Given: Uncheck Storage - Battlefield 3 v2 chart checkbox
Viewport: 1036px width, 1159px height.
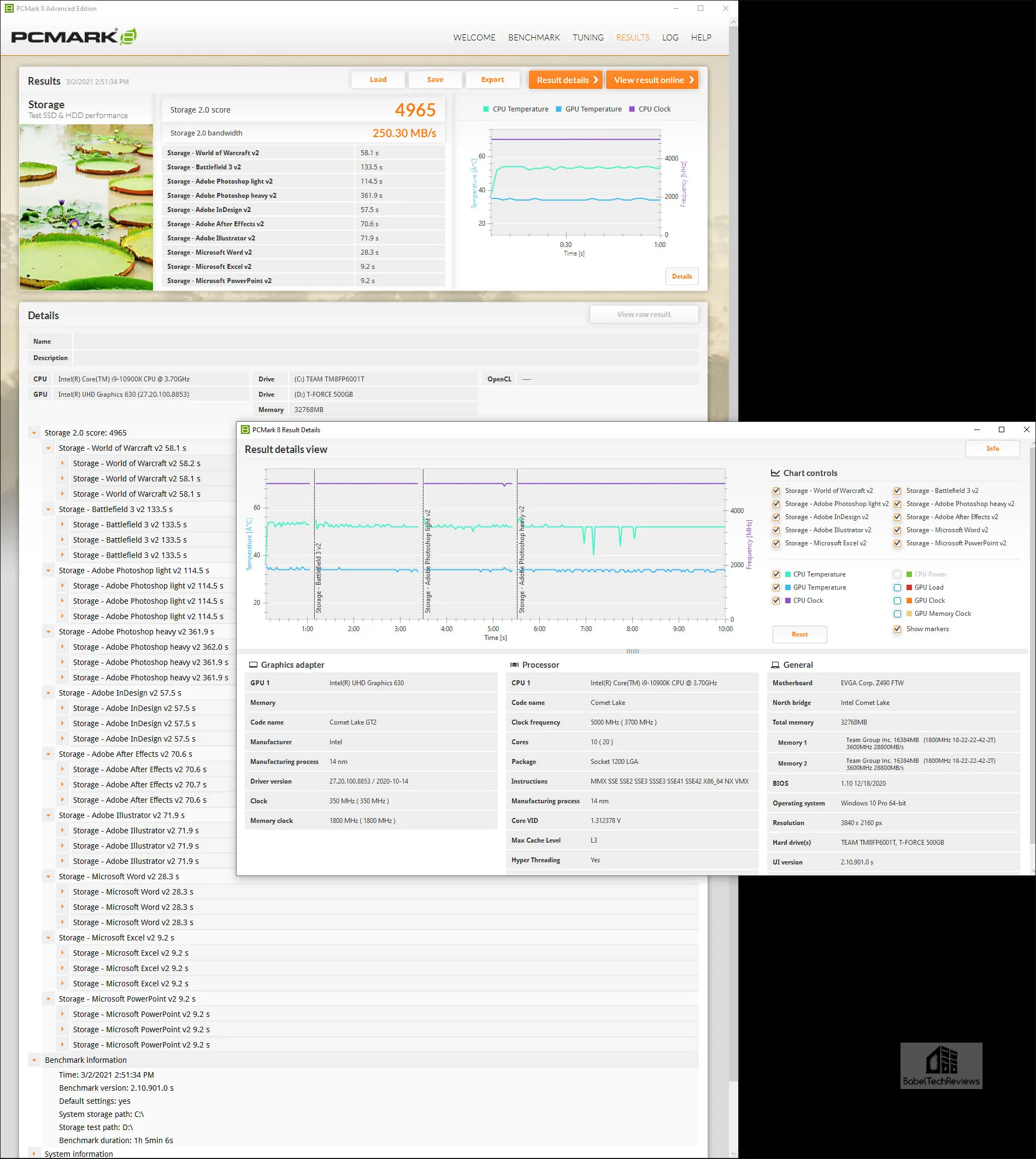Looking at the screenshot, I should 897,491.
